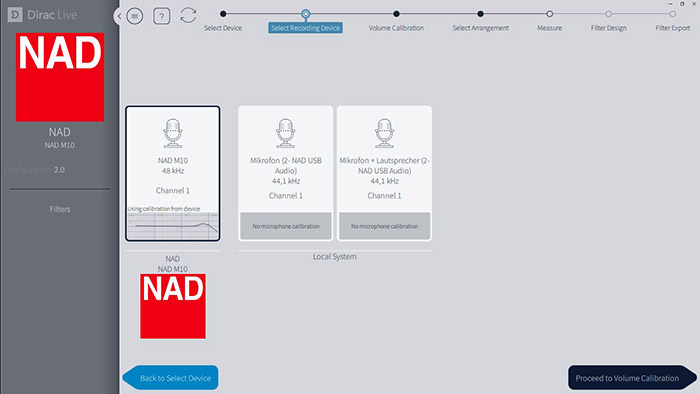
Task: Select the NAD M10 microphone card
Action: pos(173,174)
